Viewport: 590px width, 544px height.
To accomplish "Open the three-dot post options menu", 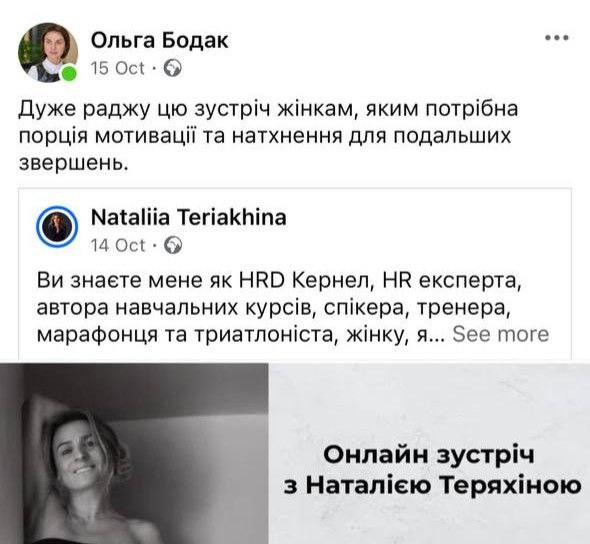I will pyautogui.click(x=557, y=38).
